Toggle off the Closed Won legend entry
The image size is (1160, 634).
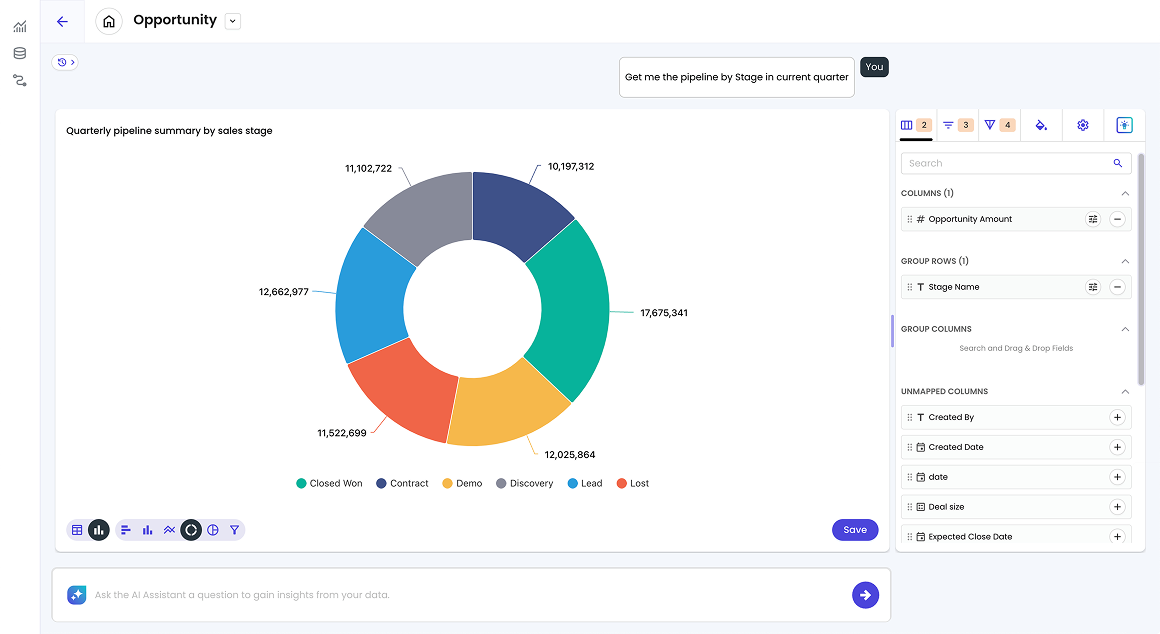click(329, 483)
